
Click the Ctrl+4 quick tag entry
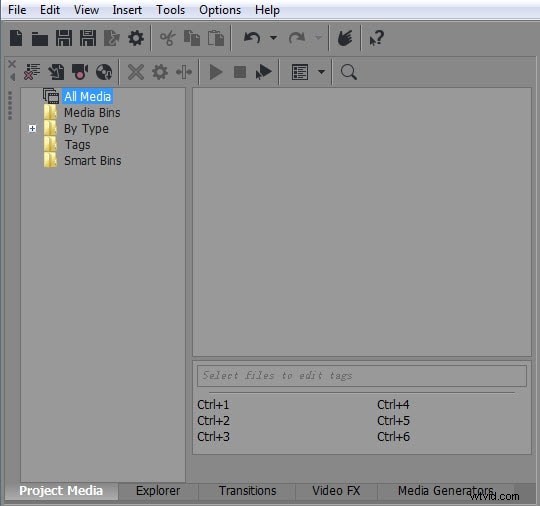tap(393, 405)
